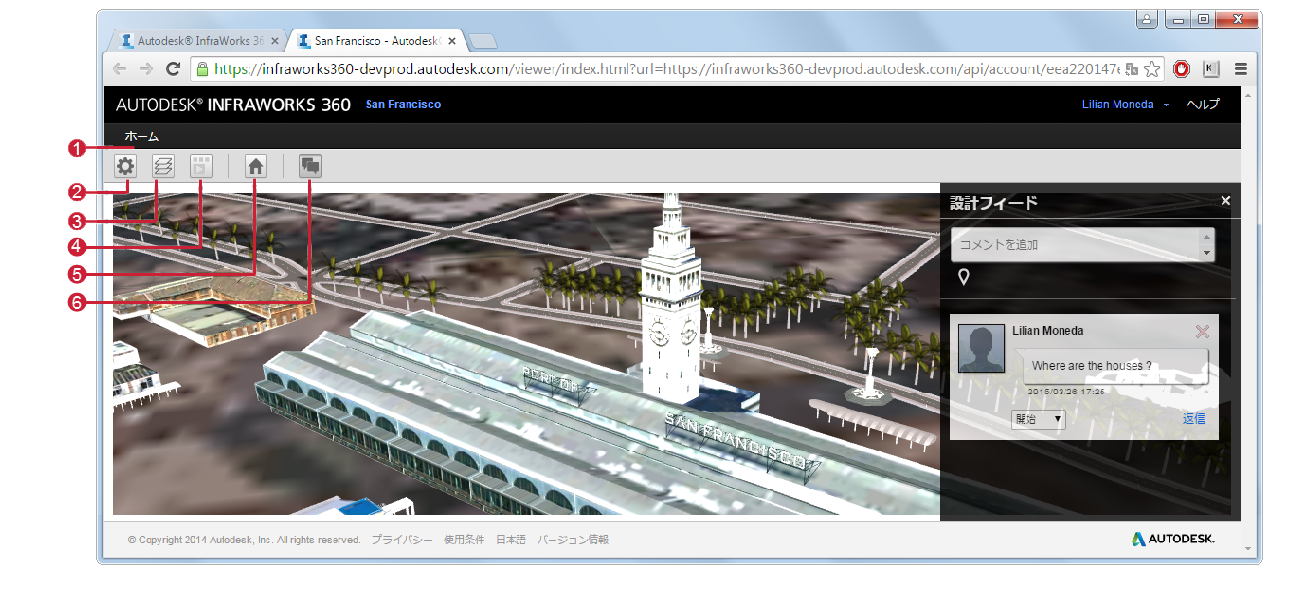Click the Autodesk InfraWorks 360 logo text
Image resolution: width=1300 pixels, height=590 pixels.
[233, 105]
